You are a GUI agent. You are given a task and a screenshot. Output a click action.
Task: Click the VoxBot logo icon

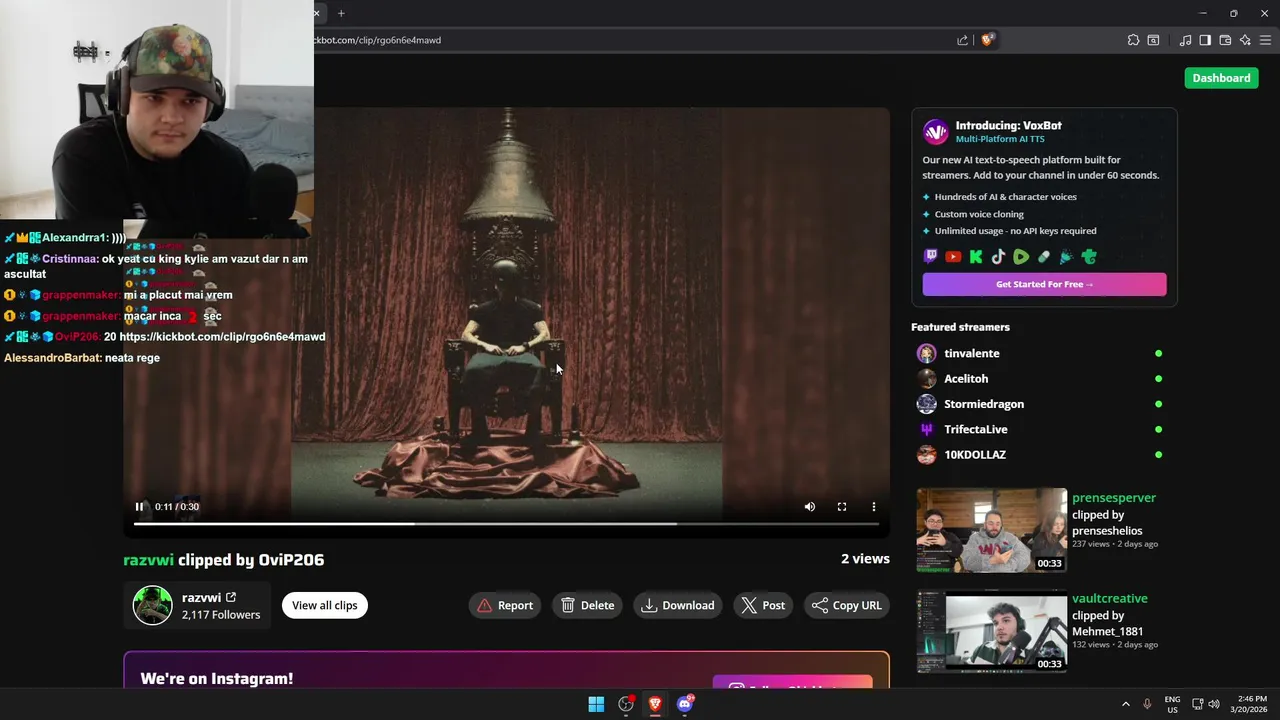935,132
